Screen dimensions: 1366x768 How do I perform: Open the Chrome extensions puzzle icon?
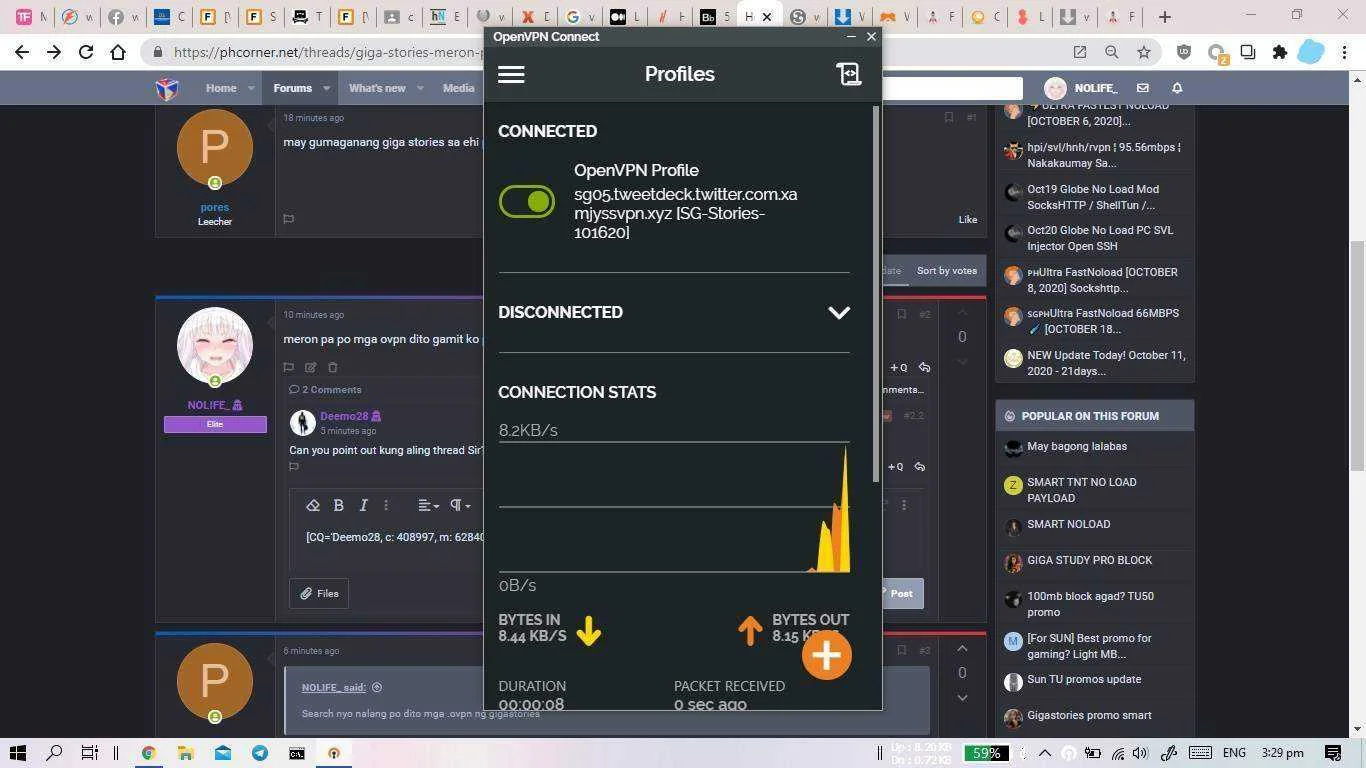1279,52
